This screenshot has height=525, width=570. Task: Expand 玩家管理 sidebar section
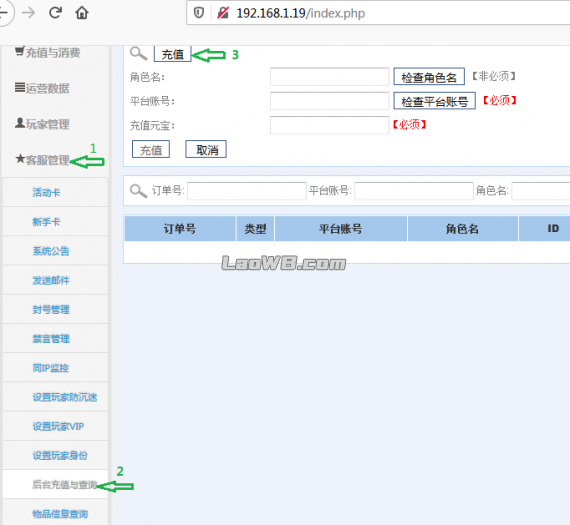42,124
